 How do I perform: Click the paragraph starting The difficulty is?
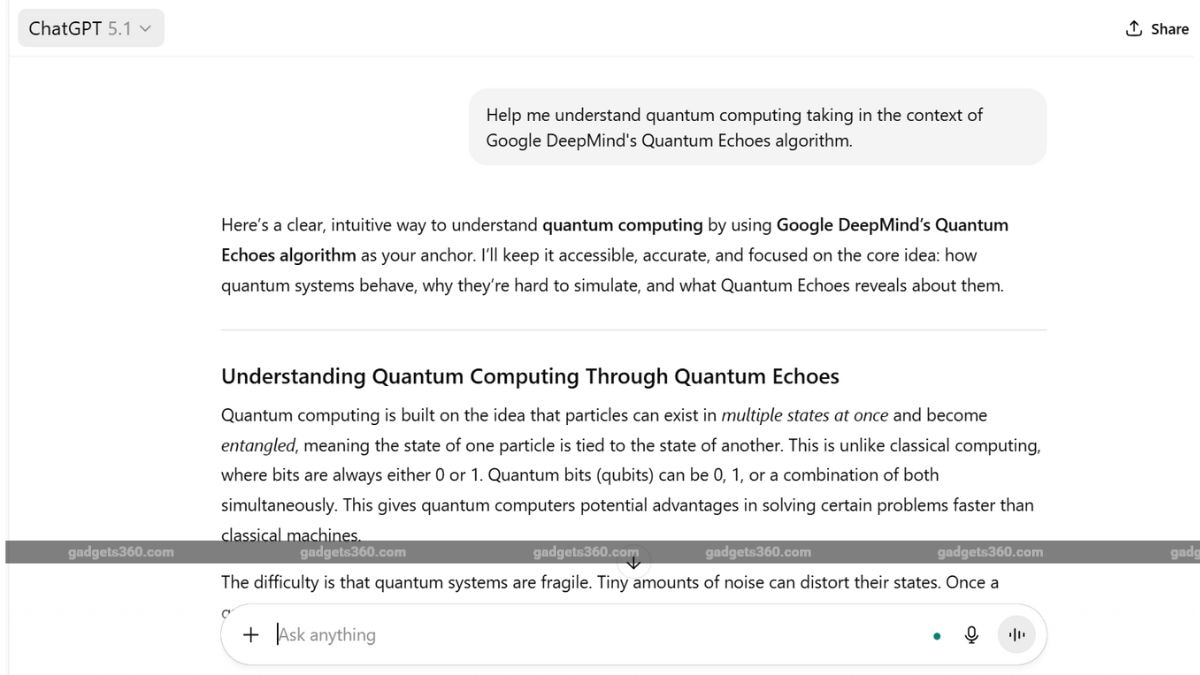[609, 582]
